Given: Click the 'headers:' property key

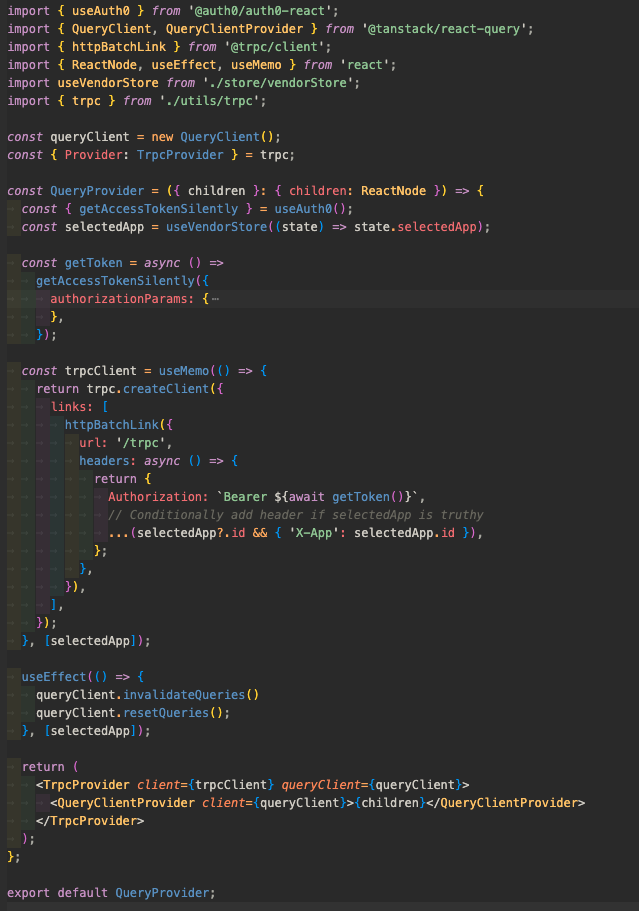Looking at the screenshot, I should coord(108,461).
